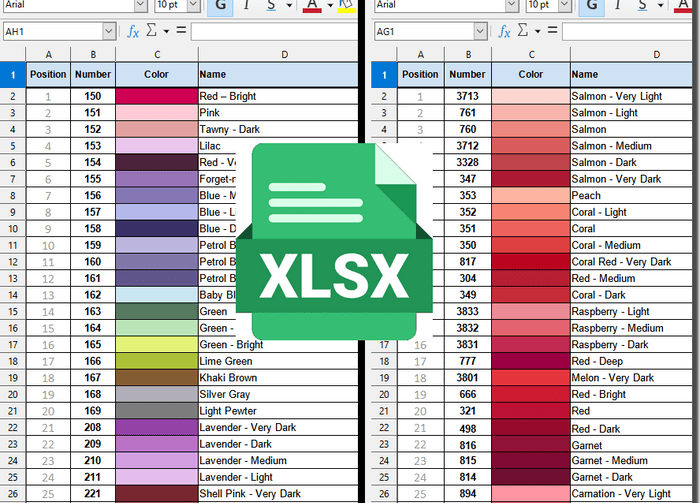700x503 pixels.
Task: Click the Lime Green color cell
Action: tap(156, 361)
